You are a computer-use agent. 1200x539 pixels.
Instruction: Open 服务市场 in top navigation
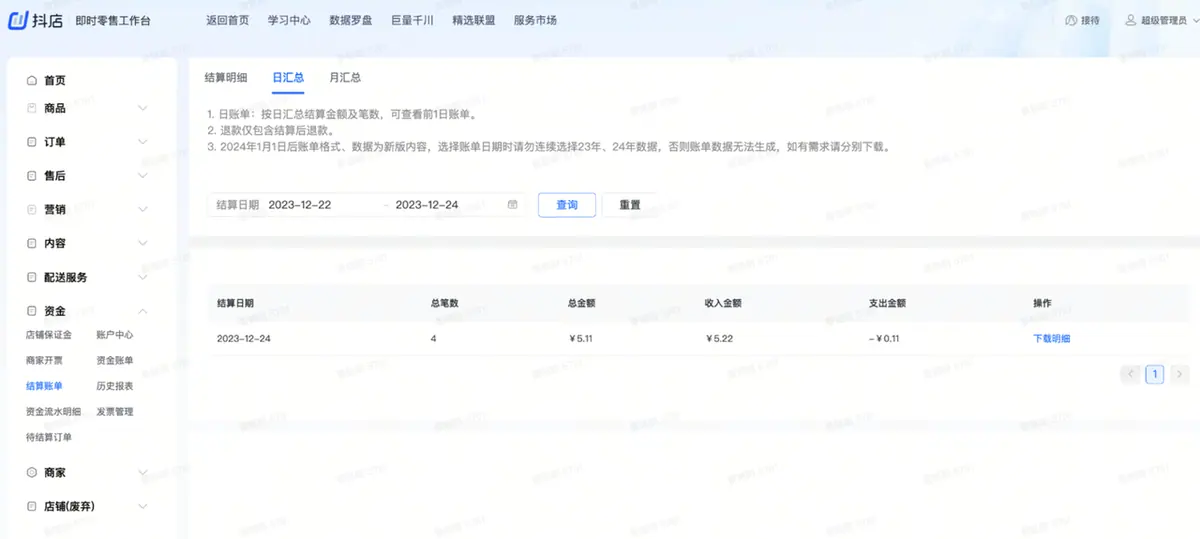tap(535, 20)
